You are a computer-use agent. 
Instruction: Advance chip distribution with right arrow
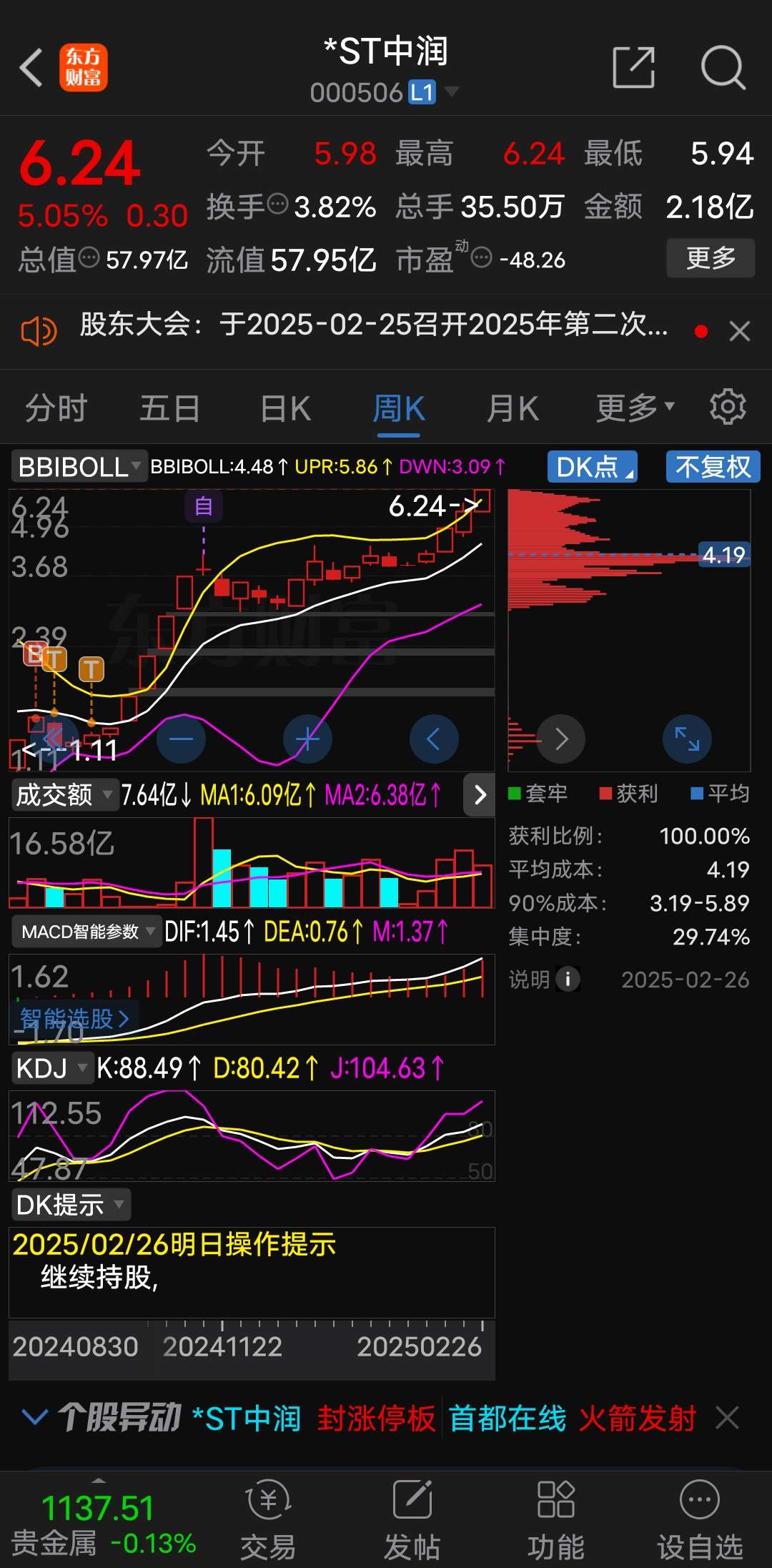point(561,739)
